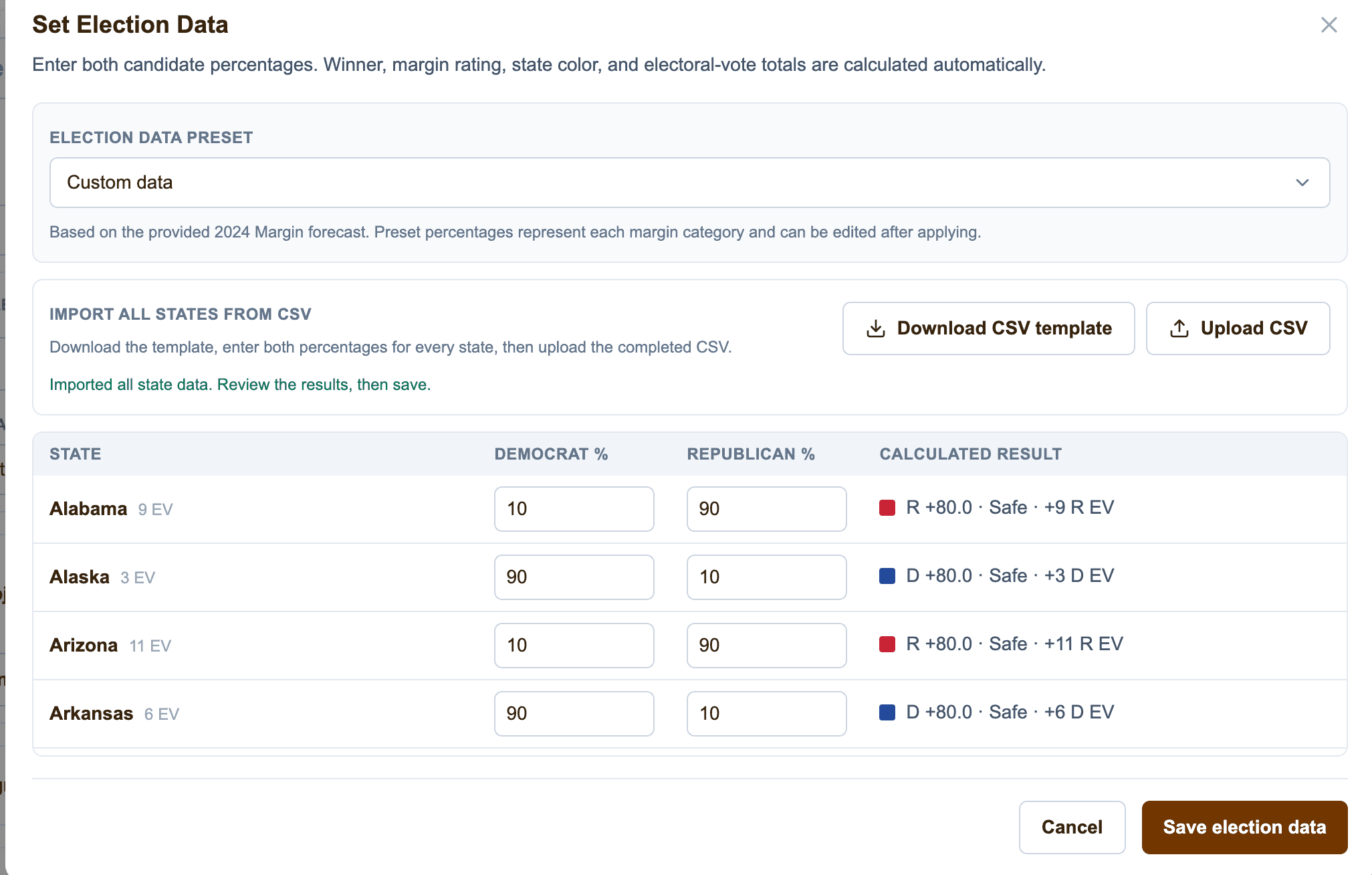Click the upload arrow icon
The image size is (1372, 875).
(x=1179, y=328)
